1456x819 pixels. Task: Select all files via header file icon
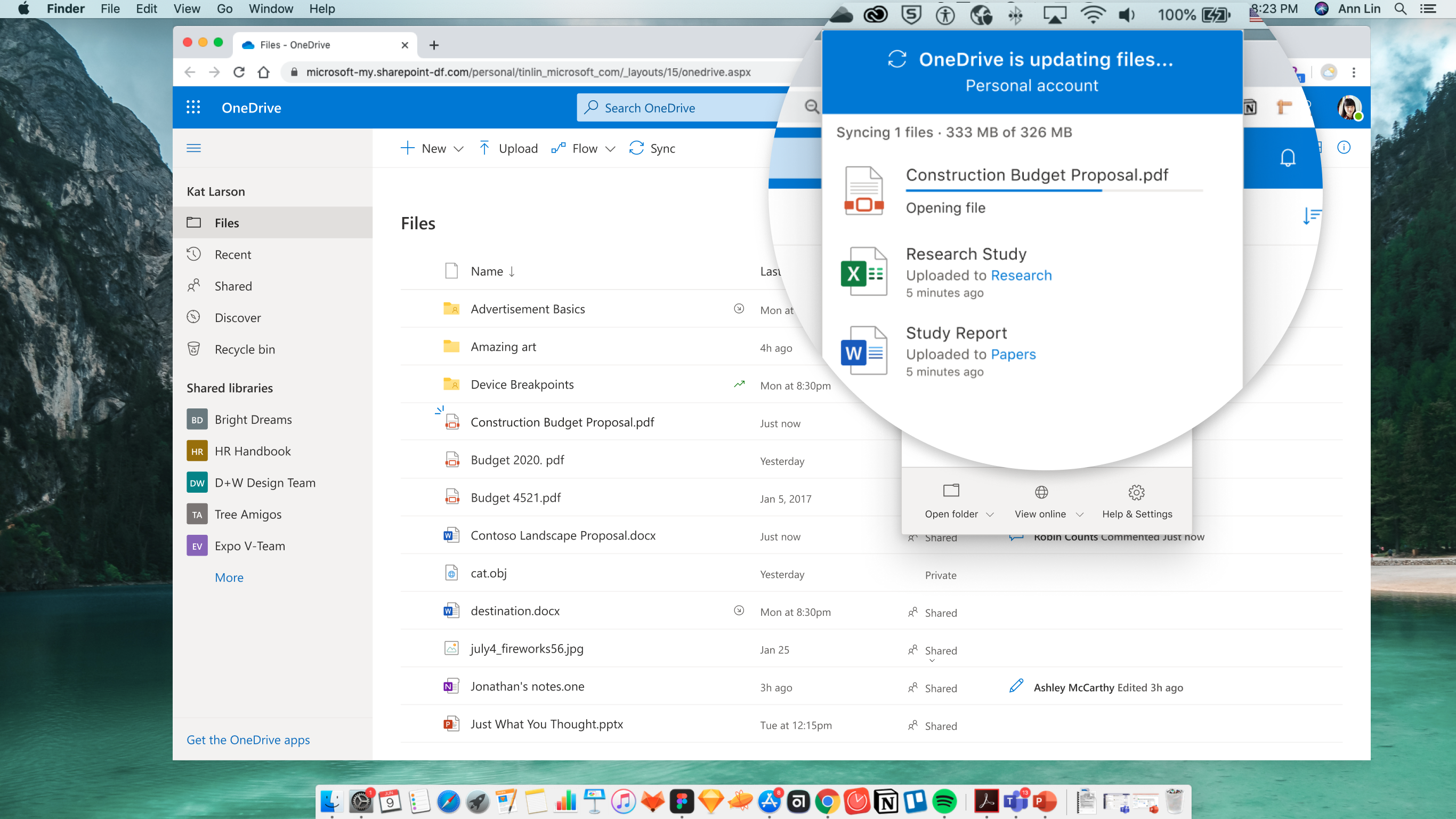pos(451,271)
